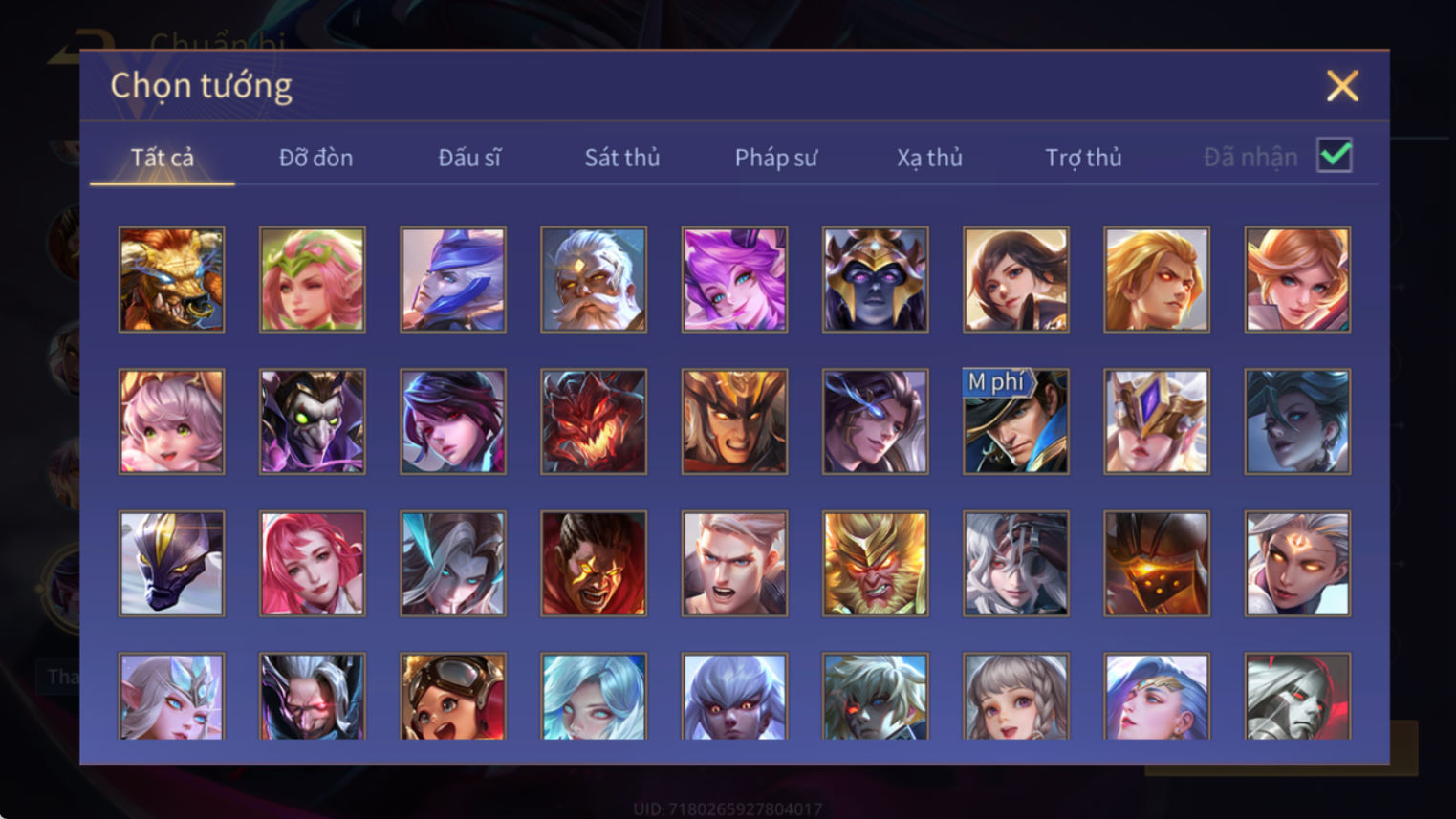The height and width of the screenshot is (819, 1456).
Task: Toggle the 'Đã nhận' checkbox
Action: 1335,156
